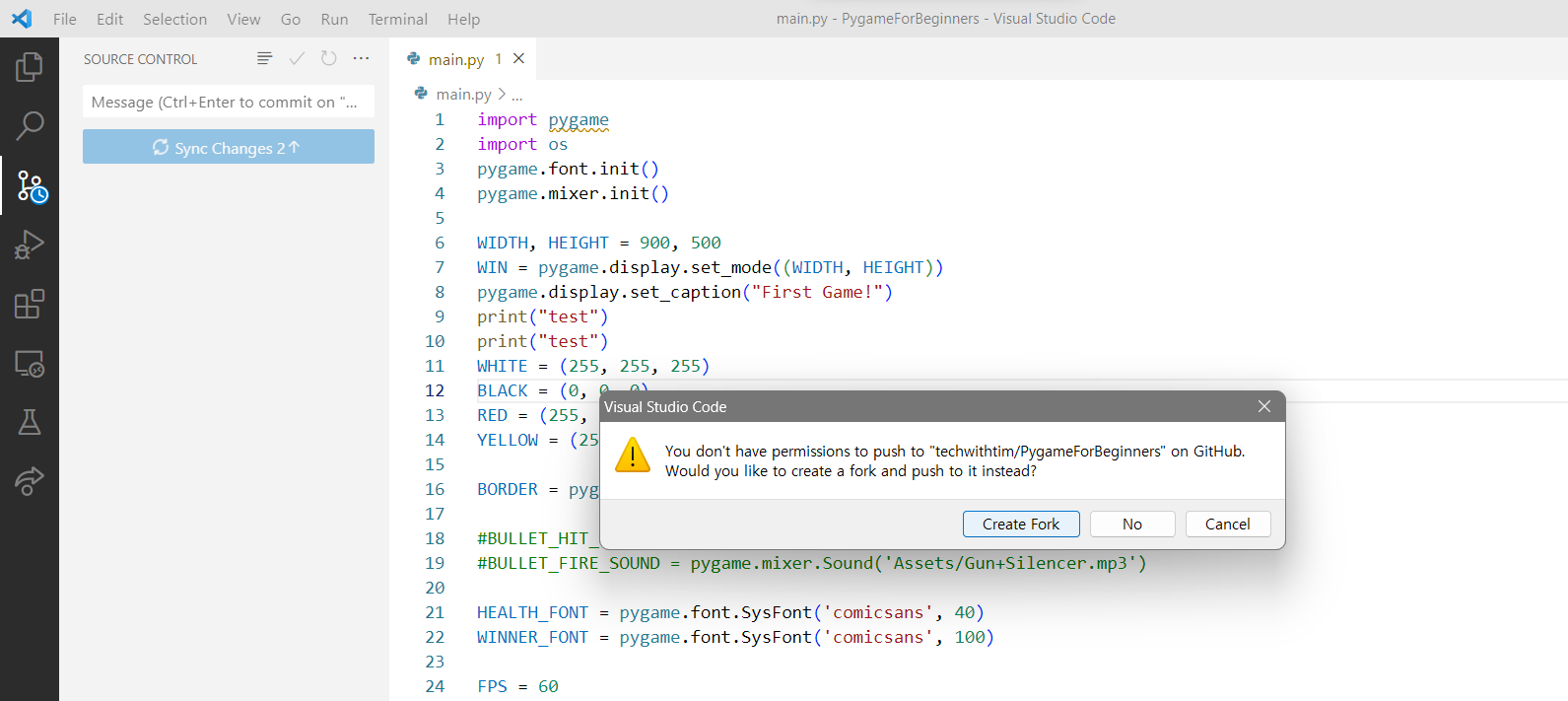
Task: Open the Help menu
Action: [x=464, y=19]
